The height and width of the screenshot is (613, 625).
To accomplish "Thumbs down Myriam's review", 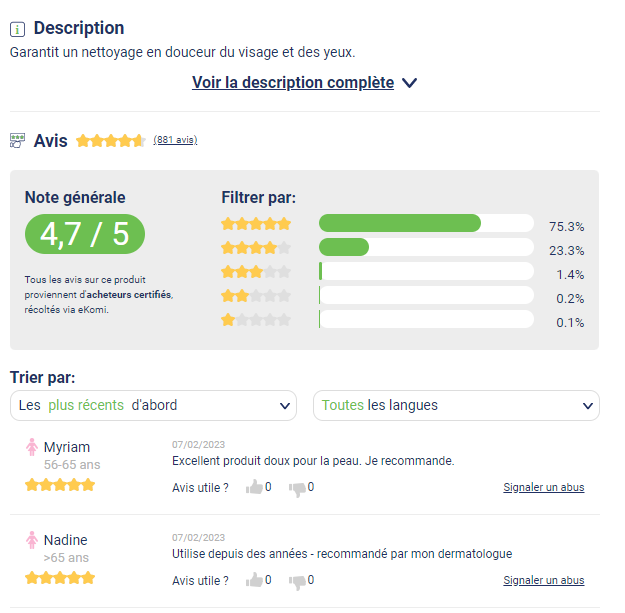I will [x=297, y=489].
